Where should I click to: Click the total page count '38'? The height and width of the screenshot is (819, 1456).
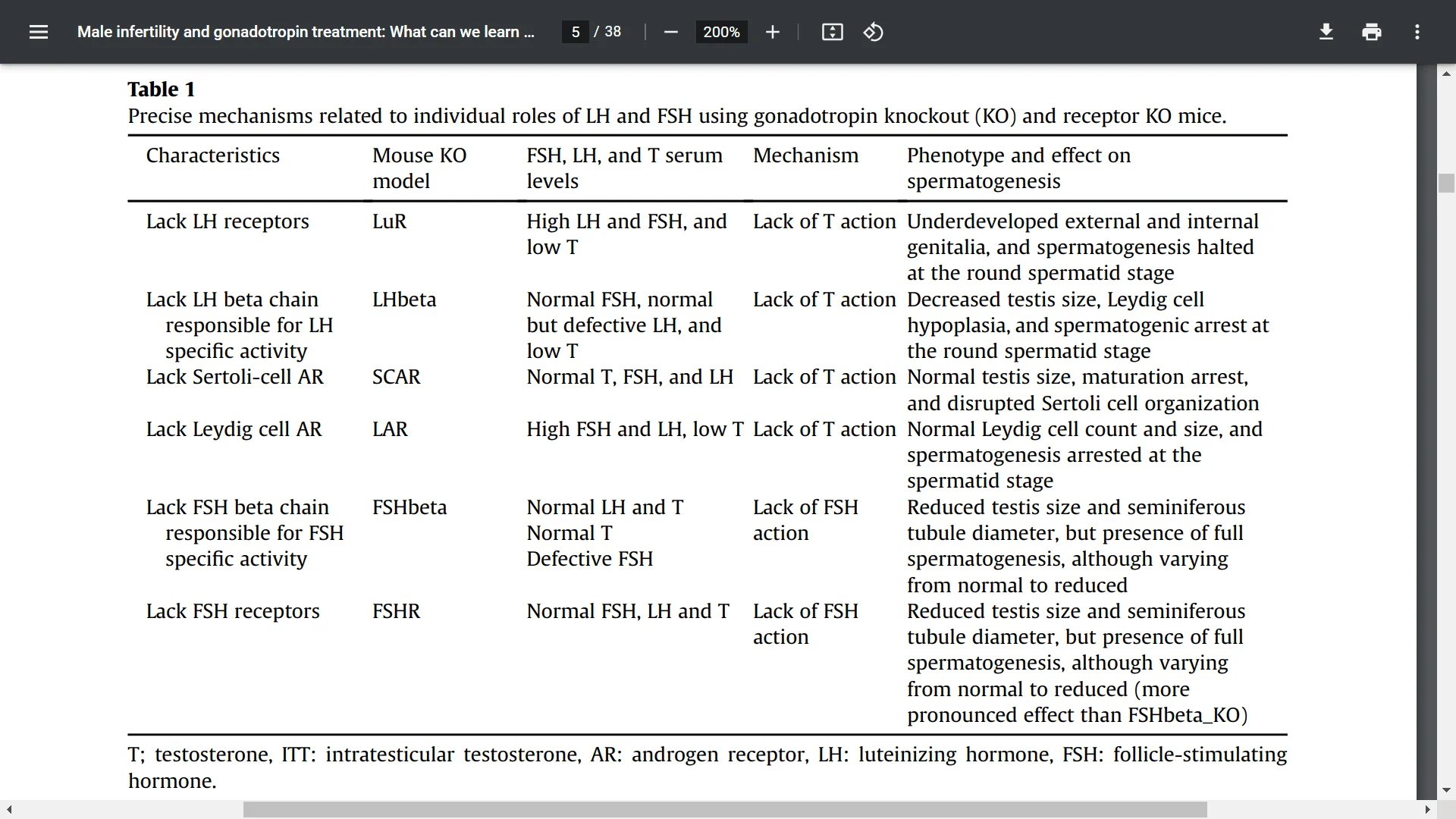coord(613,32)
